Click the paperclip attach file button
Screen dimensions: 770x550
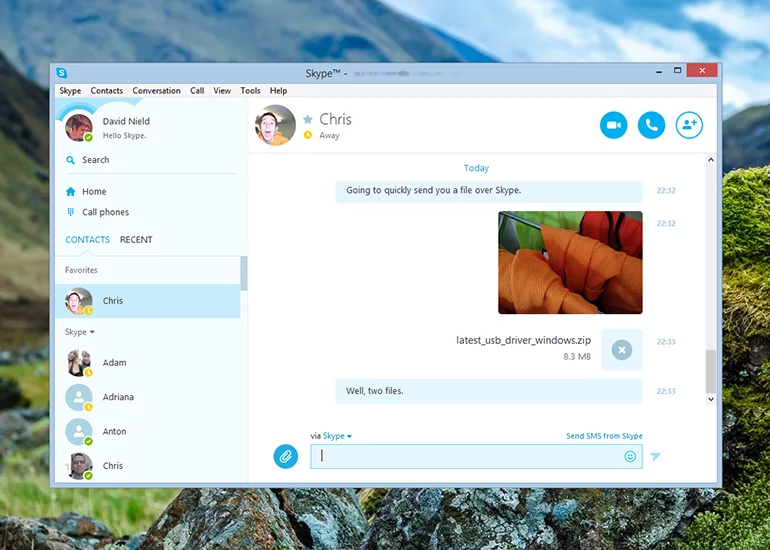click(x=285, y=456)
